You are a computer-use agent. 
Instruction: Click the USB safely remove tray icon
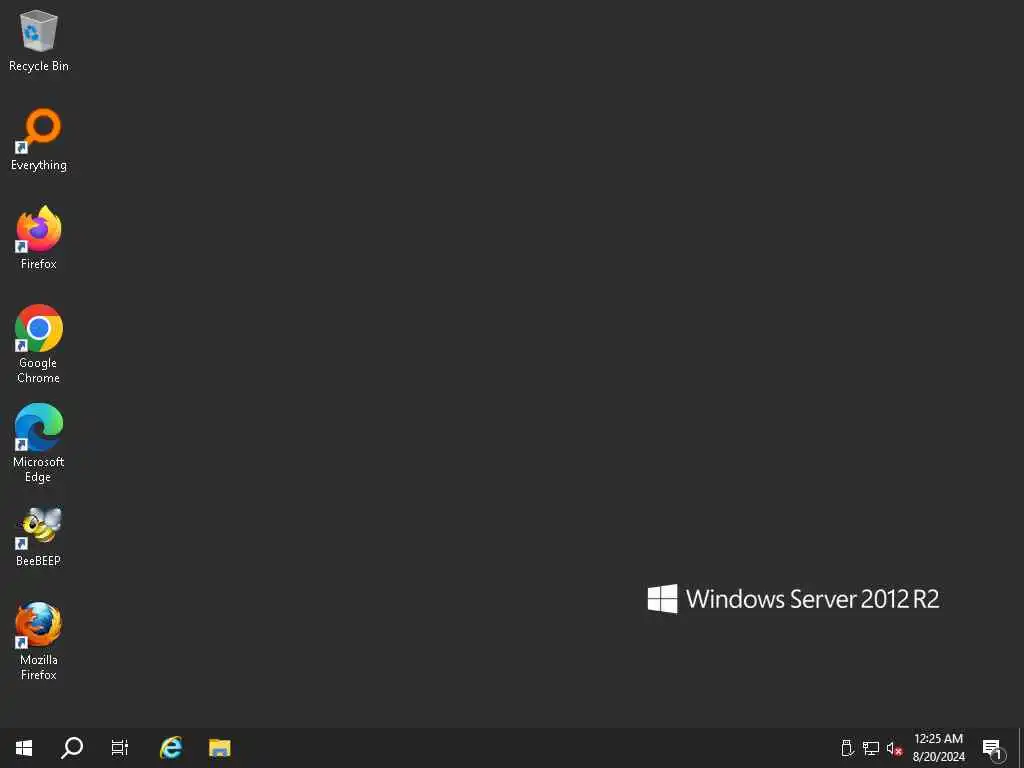847,748
